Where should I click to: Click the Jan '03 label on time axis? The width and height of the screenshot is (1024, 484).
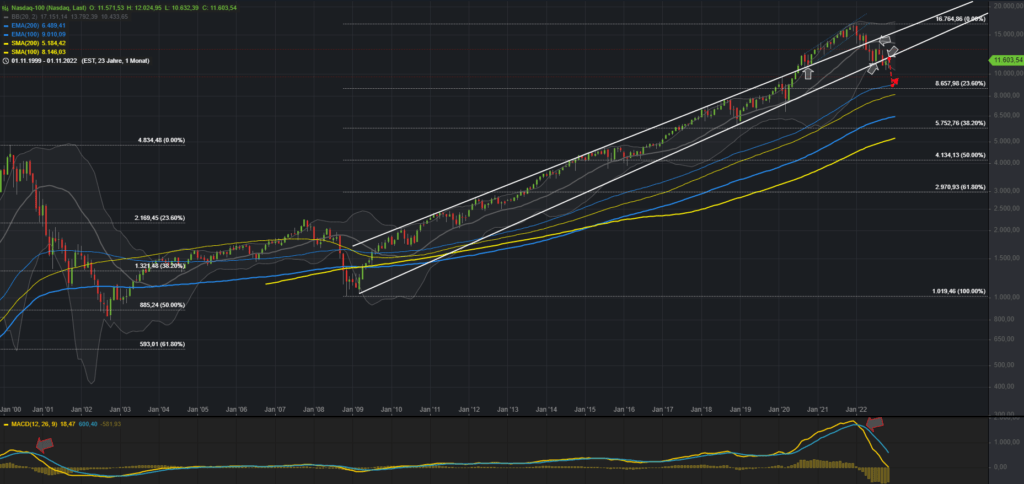[120, 410]
